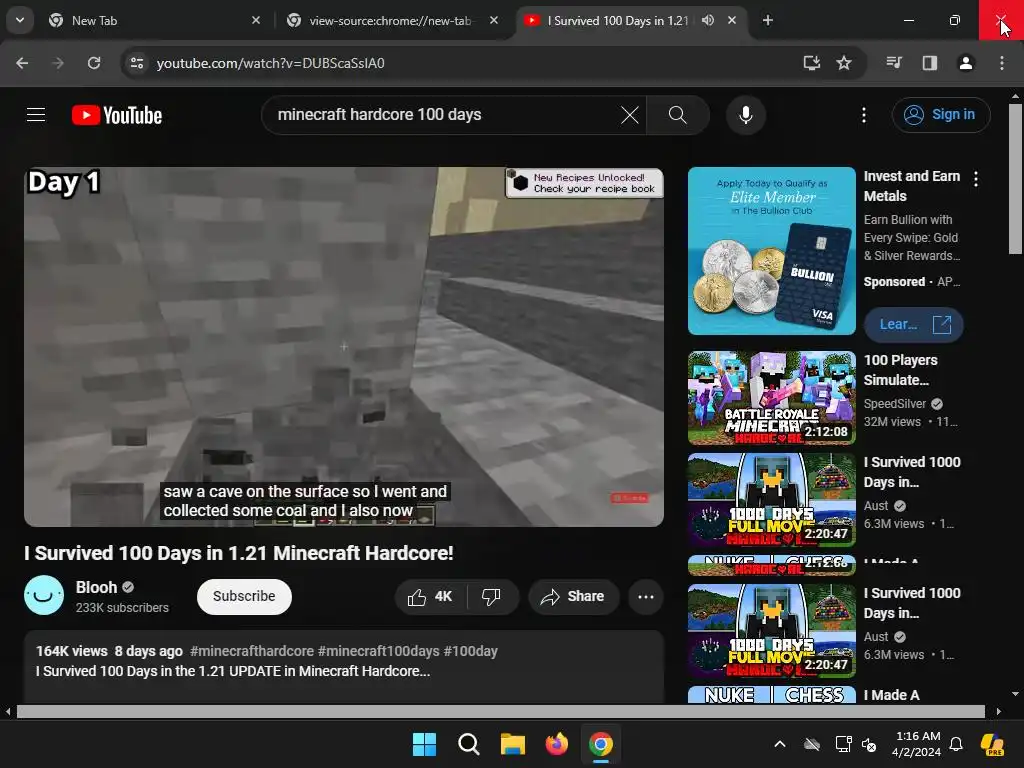Image resolution: width=1024 pixels, height=768 pixels.
Task: Click the vertical page scrollbar thumb
Action: [1015, 179]
